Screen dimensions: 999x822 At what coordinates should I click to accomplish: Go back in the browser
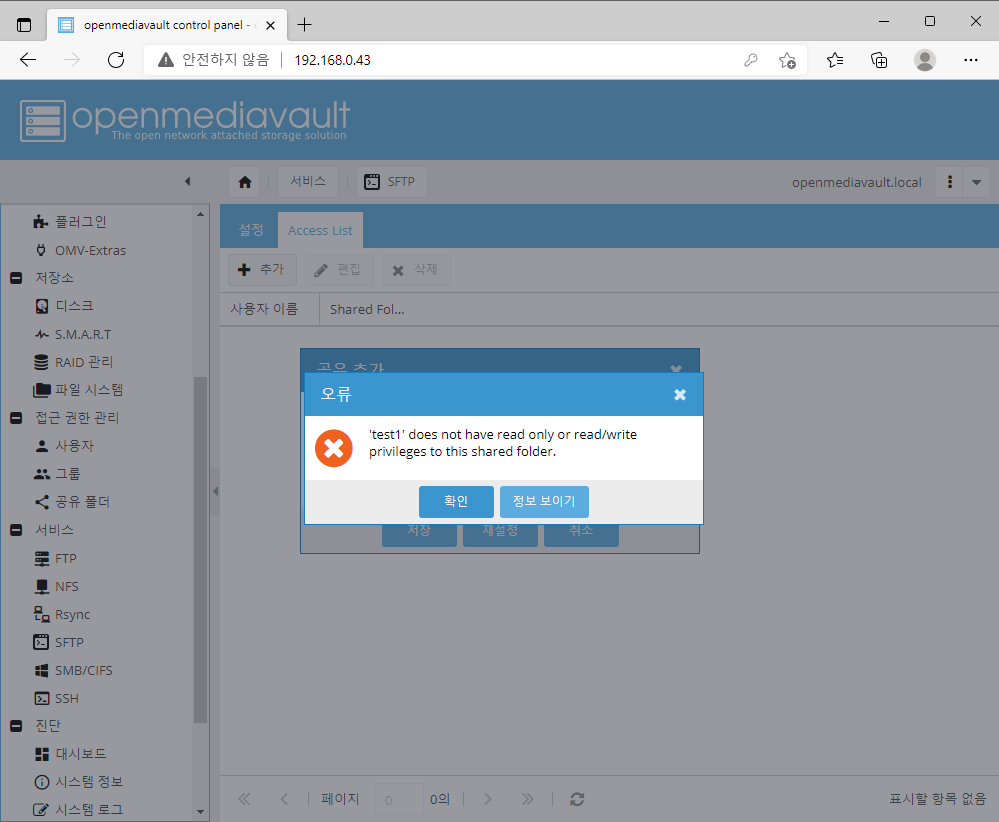tap(28, 60)
